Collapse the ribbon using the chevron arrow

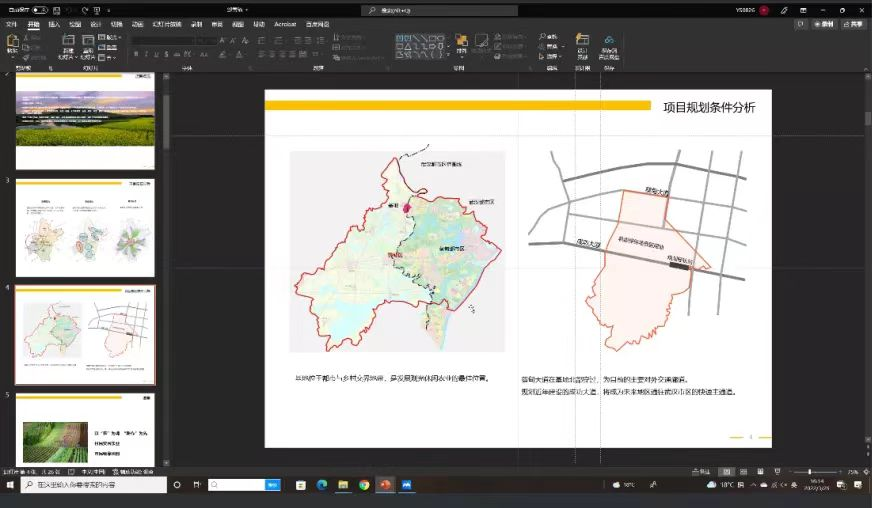[x=864, y=68]
